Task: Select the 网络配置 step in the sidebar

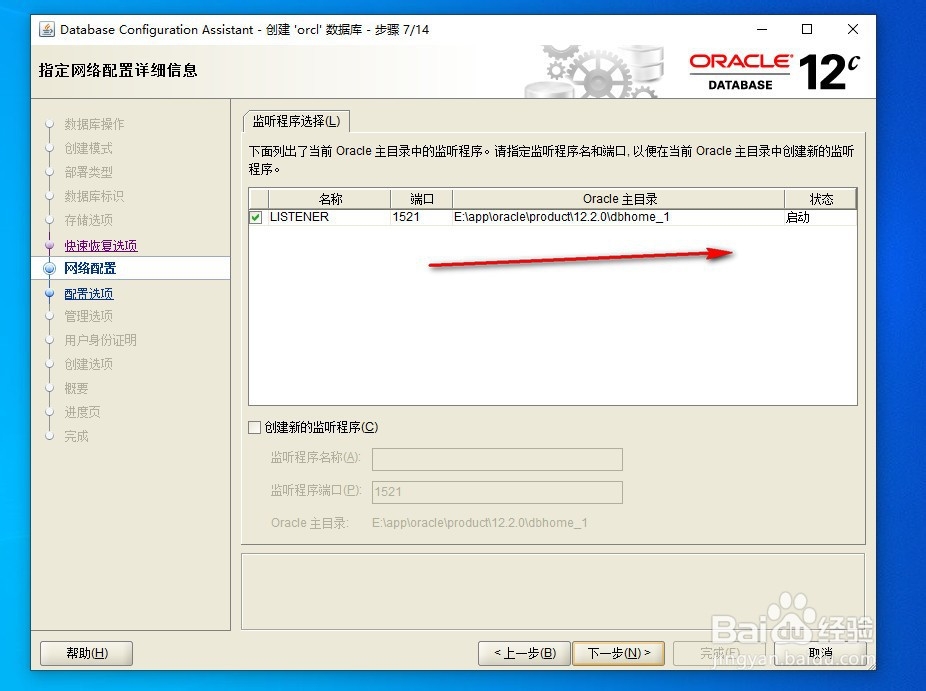Action: click(x=88, y=268)
